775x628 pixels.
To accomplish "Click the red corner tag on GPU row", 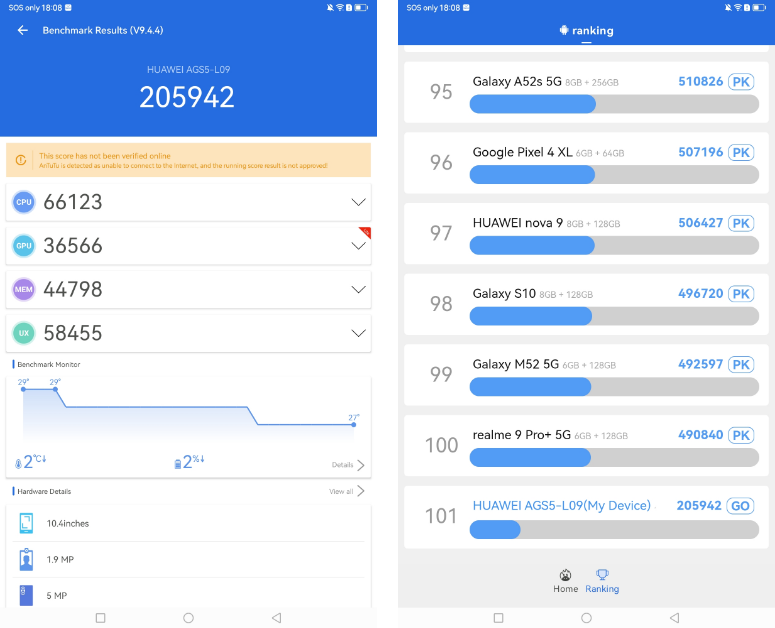I will coord(365,232).
